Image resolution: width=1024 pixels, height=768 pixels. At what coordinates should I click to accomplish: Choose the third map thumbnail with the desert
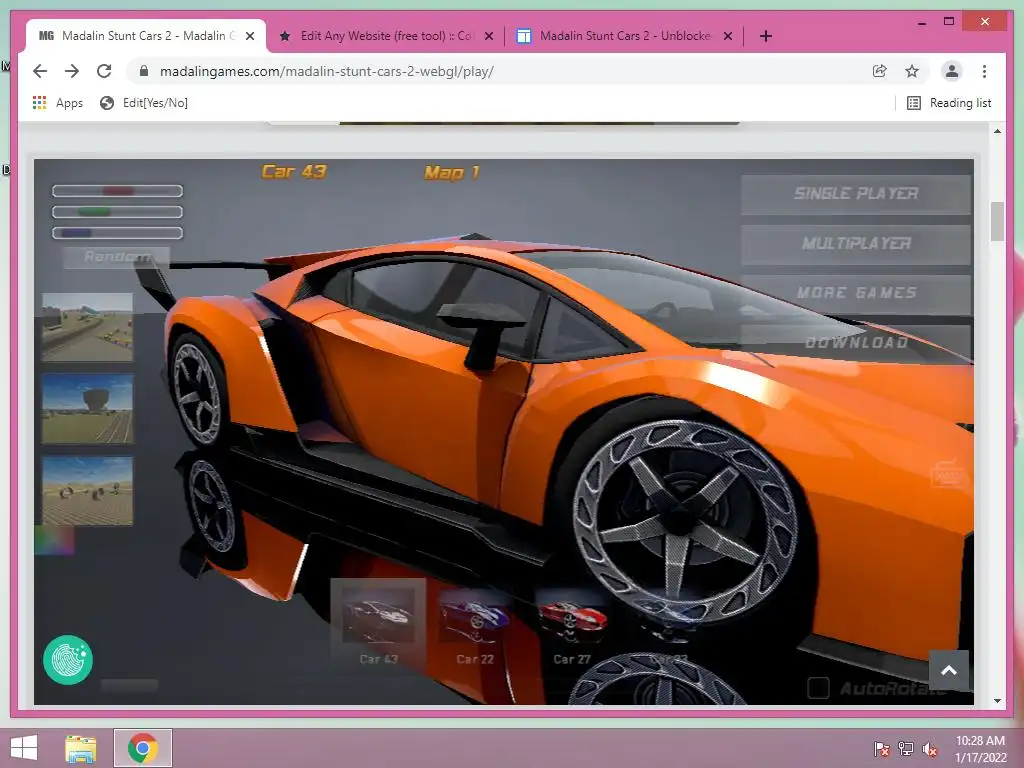pos(88,490)
